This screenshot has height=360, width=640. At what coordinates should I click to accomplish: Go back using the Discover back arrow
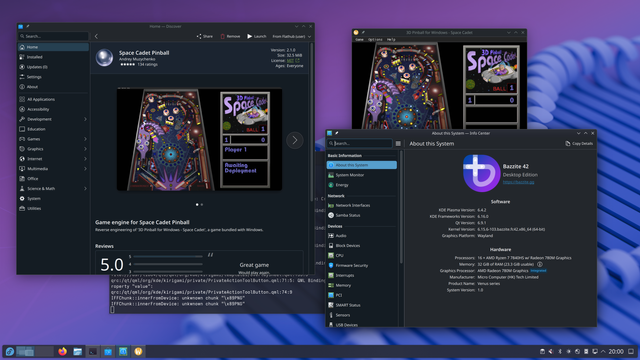96,36
